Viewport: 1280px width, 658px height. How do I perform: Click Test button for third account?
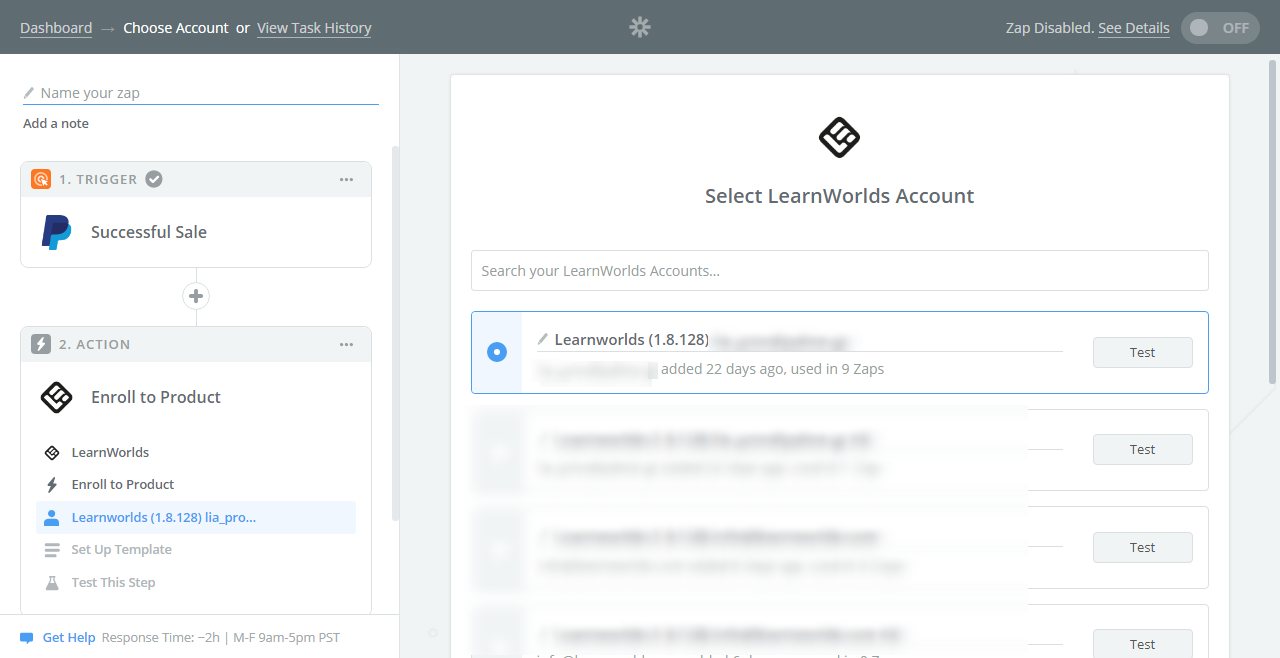(x=1143, y=548)
